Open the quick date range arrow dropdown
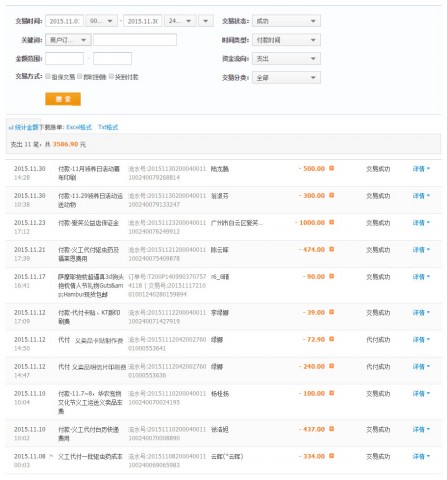447x480 pixels. (206, 21)
